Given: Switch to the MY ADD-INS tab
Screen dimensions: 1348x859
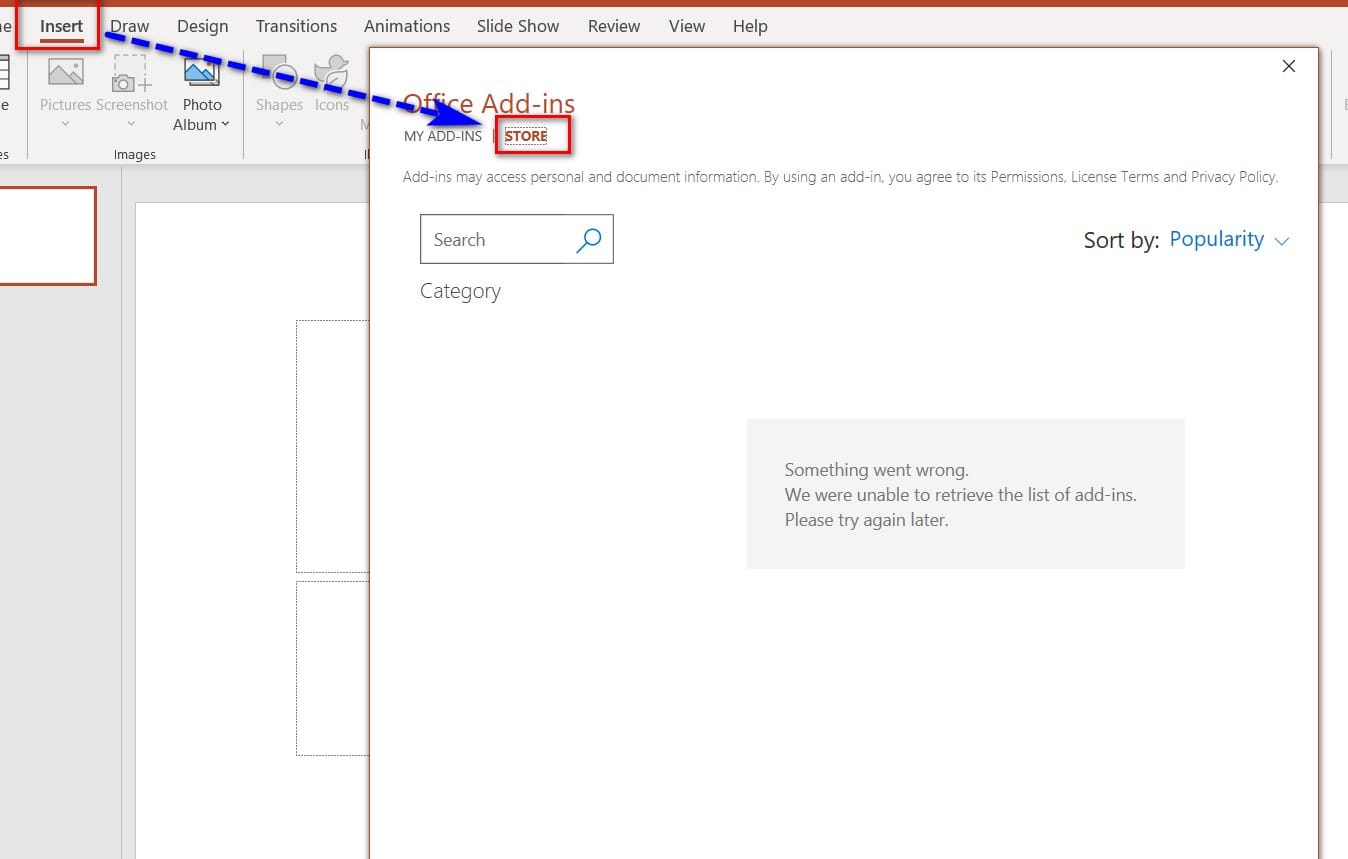Looking at the screenshot, I should click(x=443, y=136).
